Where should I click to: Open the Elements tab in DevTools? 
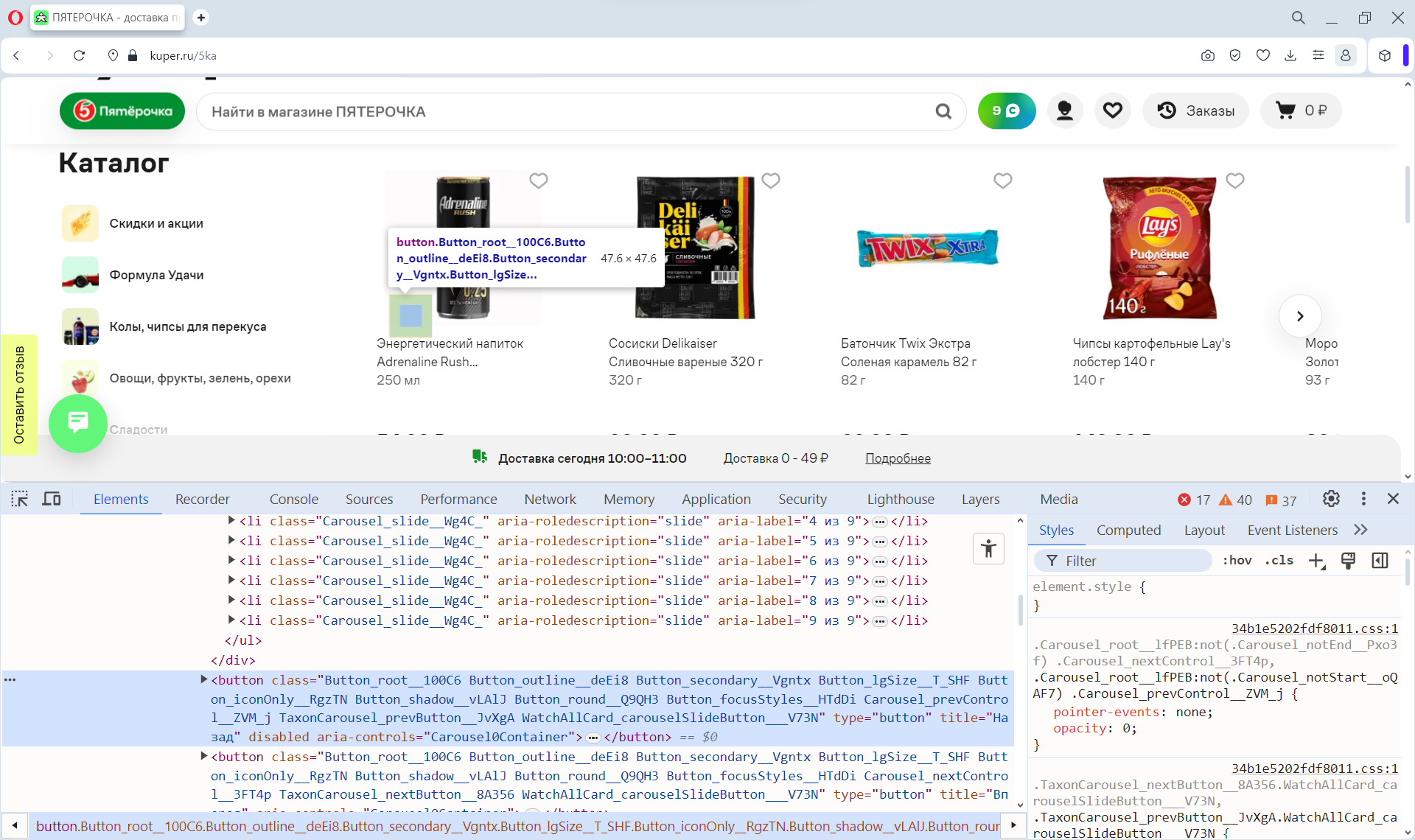click(x=120, y=499)
